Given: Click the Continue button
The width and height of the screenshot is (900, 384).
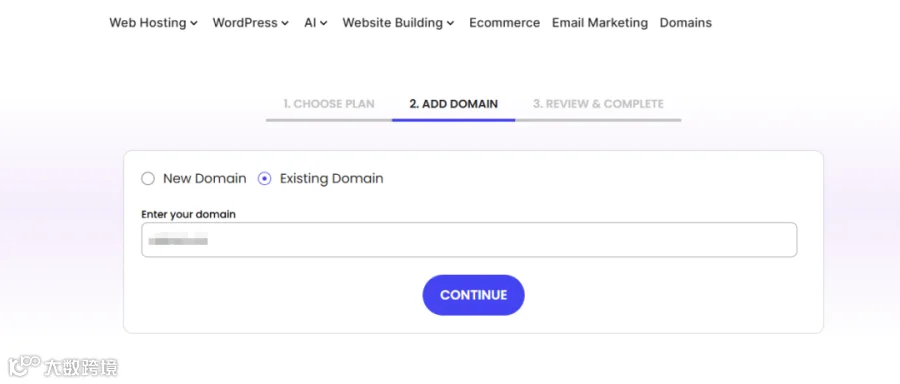Looking at the screenshot, I should (474, 295).
